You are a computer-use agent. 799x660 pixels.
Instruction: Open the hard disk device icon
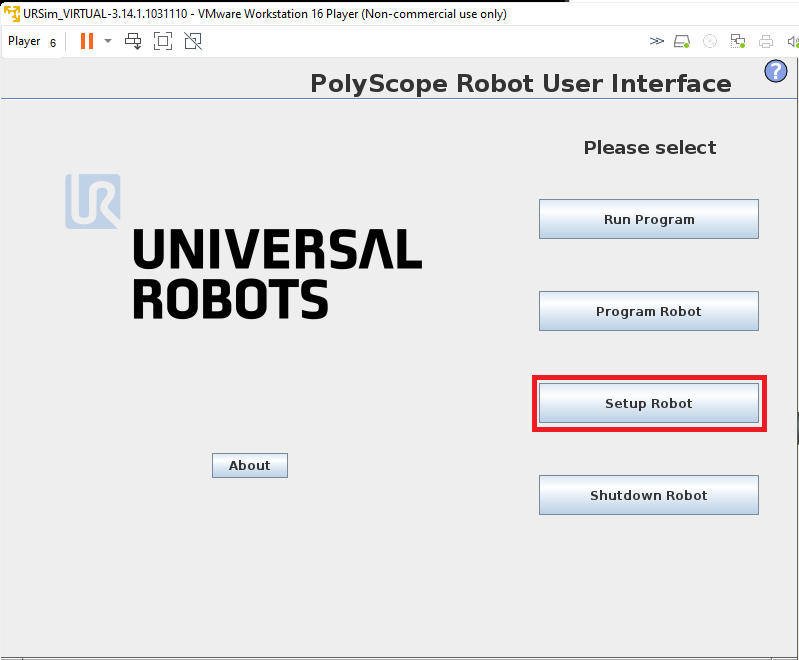[x=682, y=41]
